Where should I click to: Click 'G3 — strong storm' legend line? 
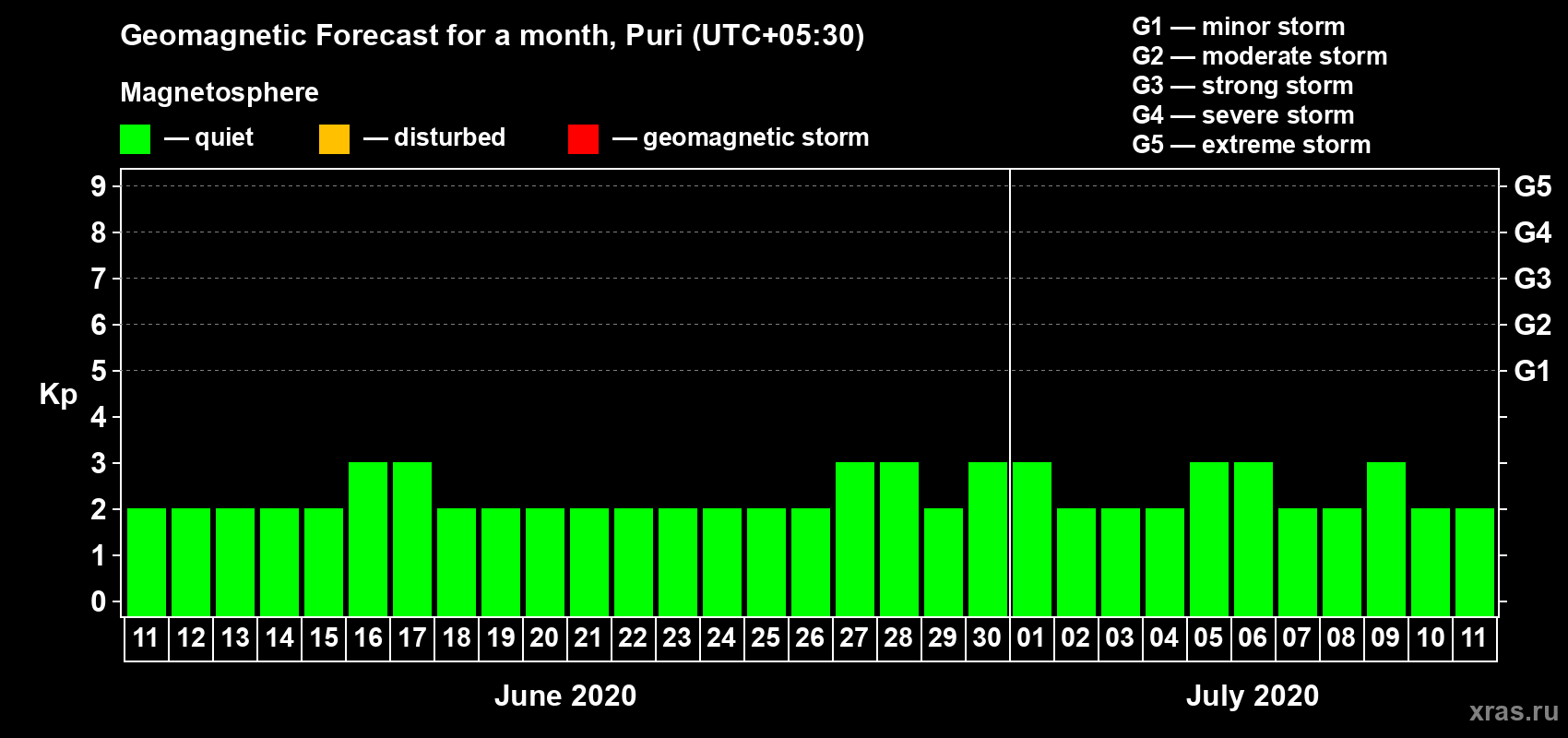tap(1242, 86)
